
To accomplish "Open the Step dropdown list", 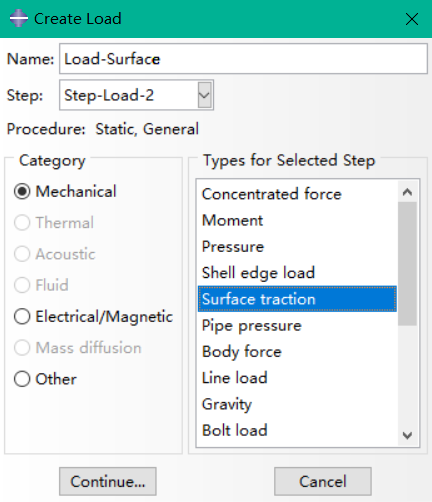I will click(x=204, y=95).
